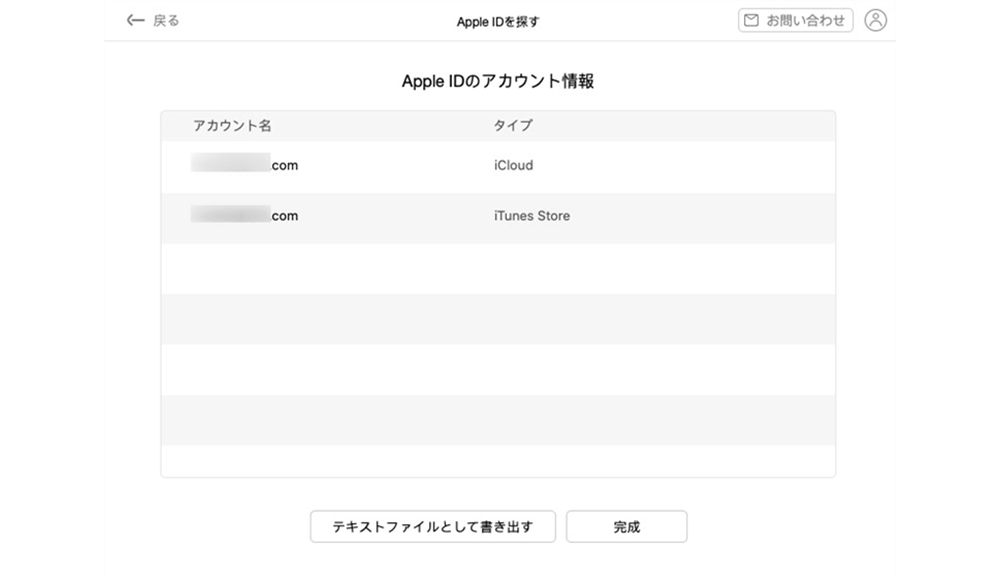The height and width of the screenshot is (580, 1000).
Task: Click the envelope icon in お問い合わせ
Action: pyautogui.click(x=751, y=20)
